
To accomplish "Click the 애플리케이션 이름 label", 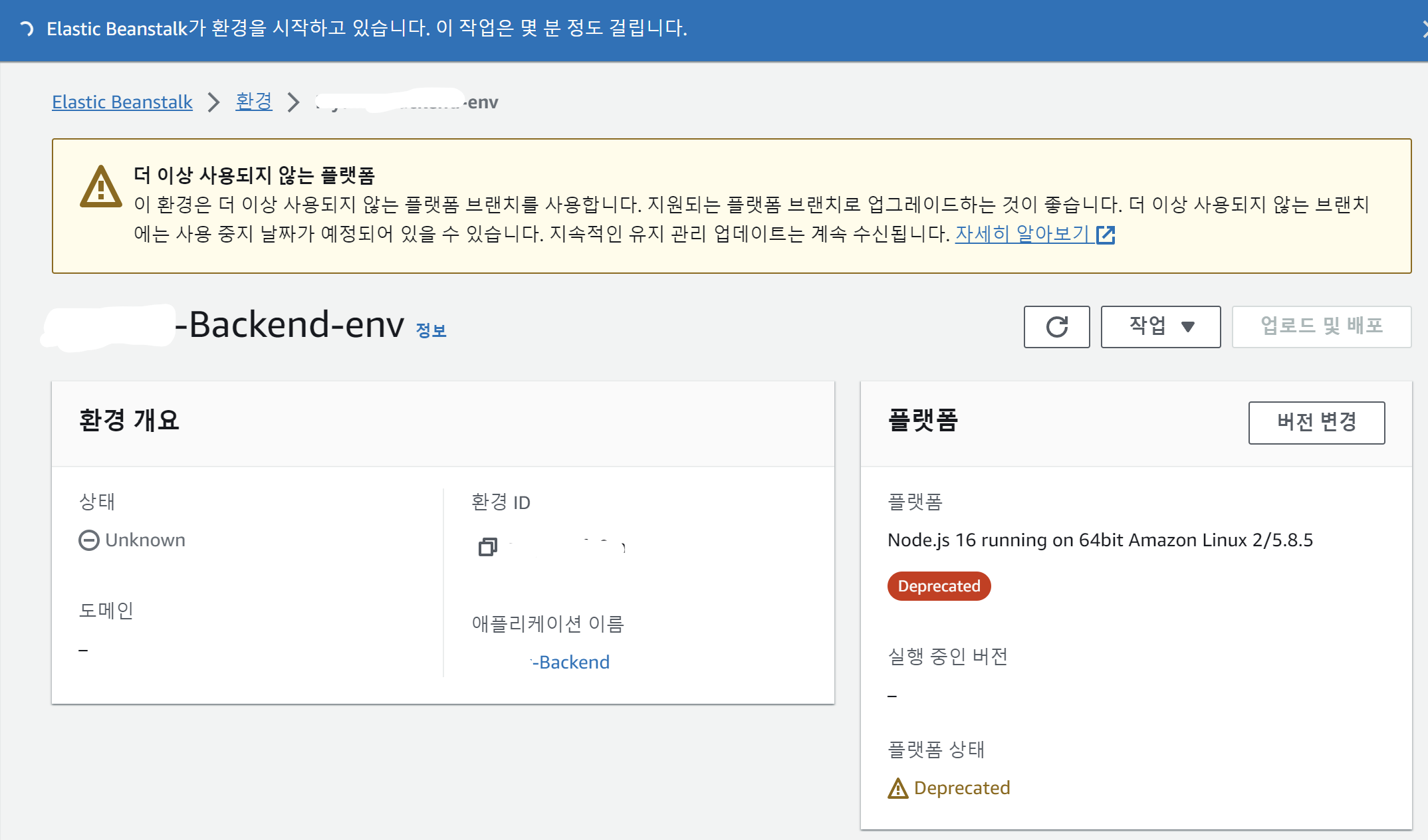I will pyautogui.click(x=548, y=623).
